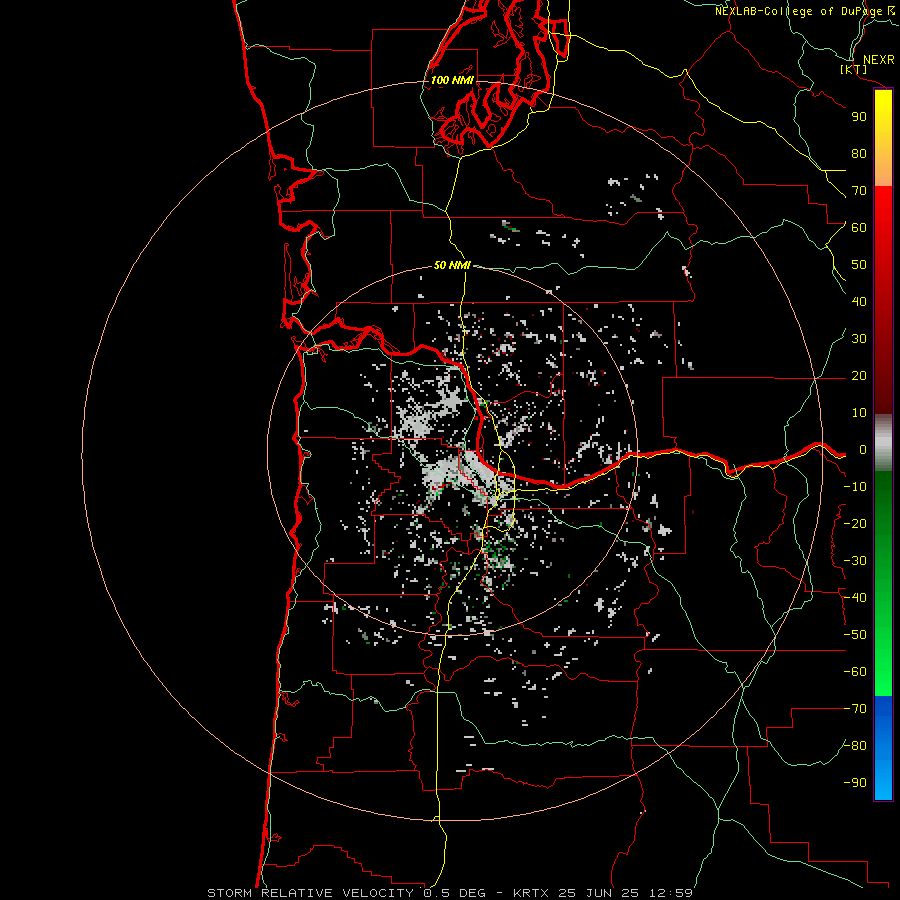This screenshot has width=900, height=900.
Task: Click the 100 NMI range ring label
Action: tap(452, 80)
